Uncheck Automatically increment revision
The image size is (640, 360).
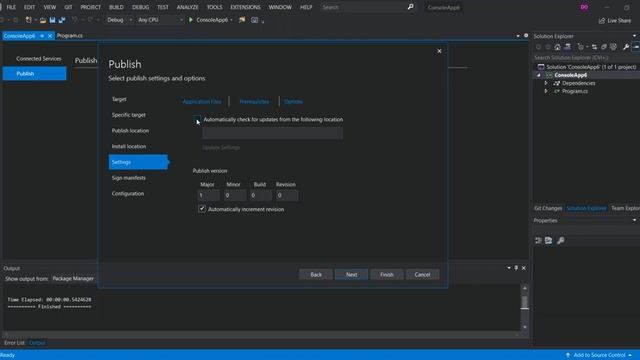click(x=202, y=209)
